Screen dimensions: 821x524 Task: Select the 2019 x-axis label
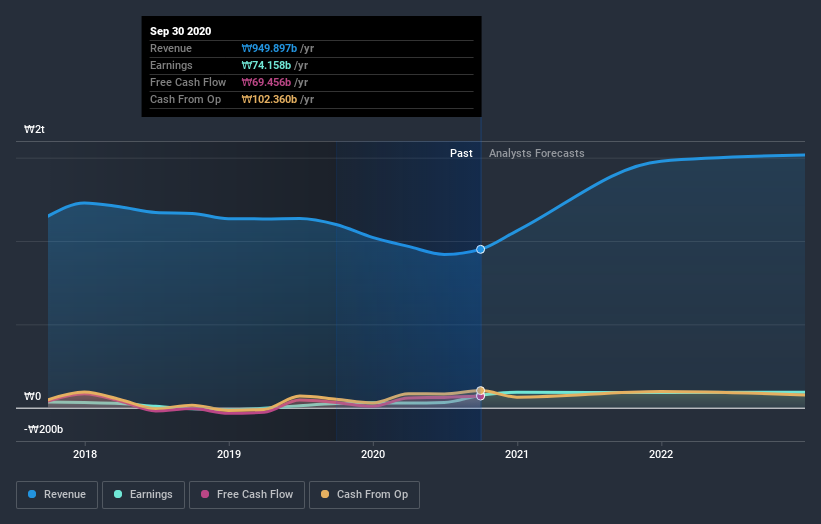pyautogui.click(x=229, y=454)
